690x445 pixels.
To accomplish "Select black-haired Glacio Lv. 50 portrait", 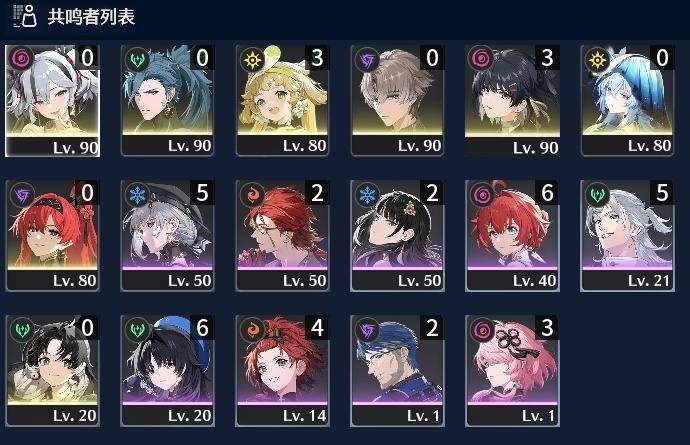I will [397, 235].
